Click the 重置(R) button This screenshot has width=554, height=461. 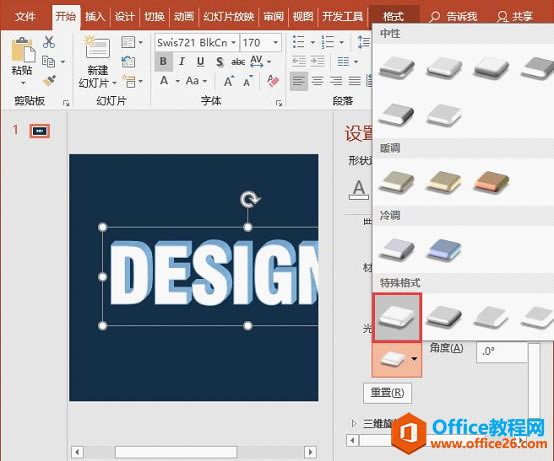[387, 393]
